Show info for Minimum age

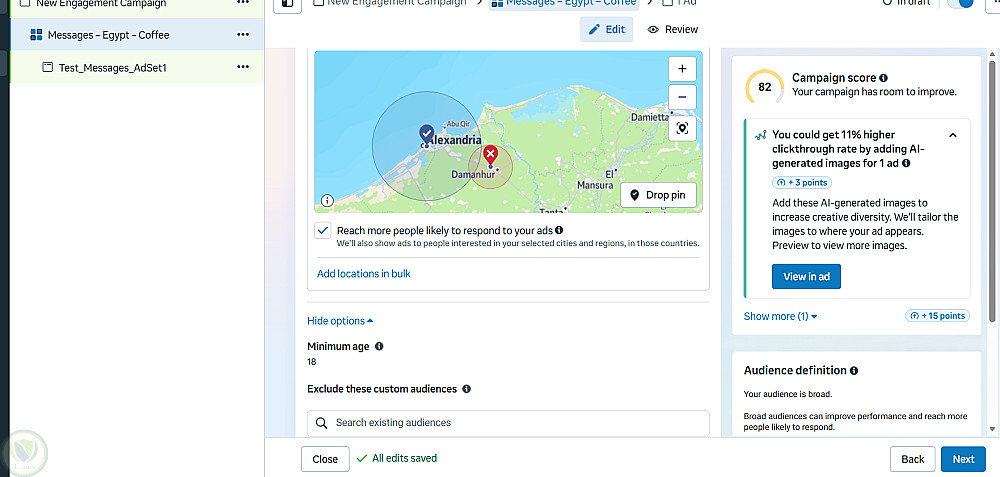379,346
